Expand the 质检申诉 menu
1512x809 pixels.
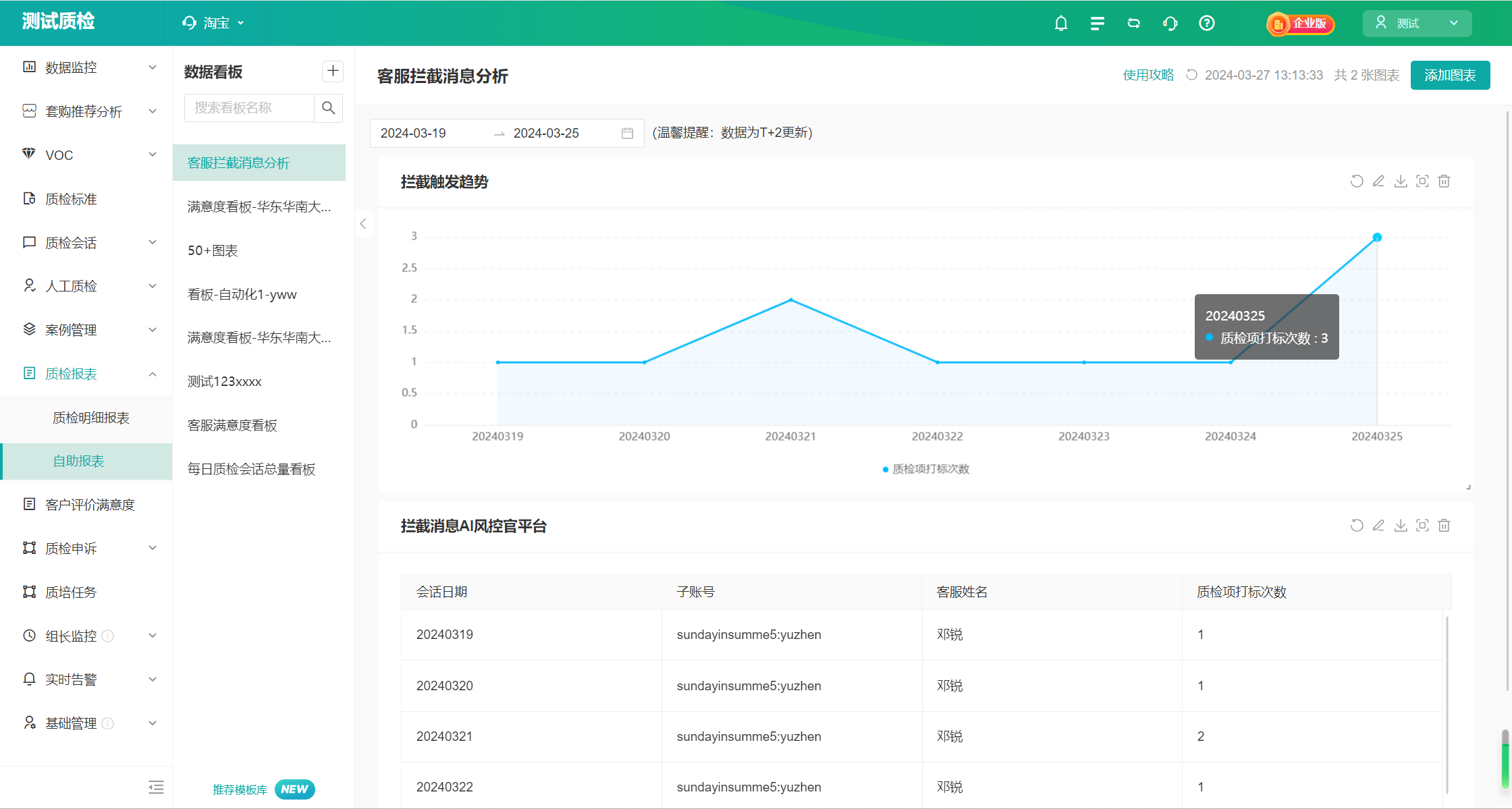(86, 549)
